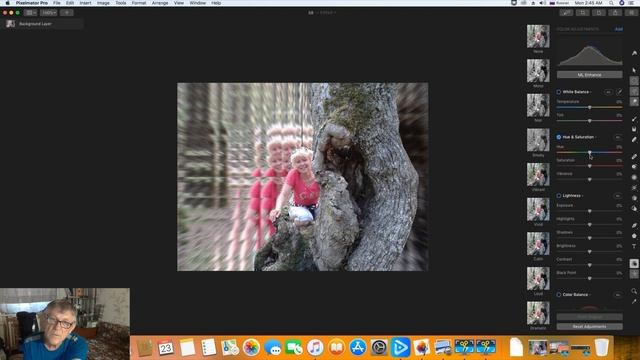Select the Style tool at sidebar top
640x360 pixels.
(634, 53)
